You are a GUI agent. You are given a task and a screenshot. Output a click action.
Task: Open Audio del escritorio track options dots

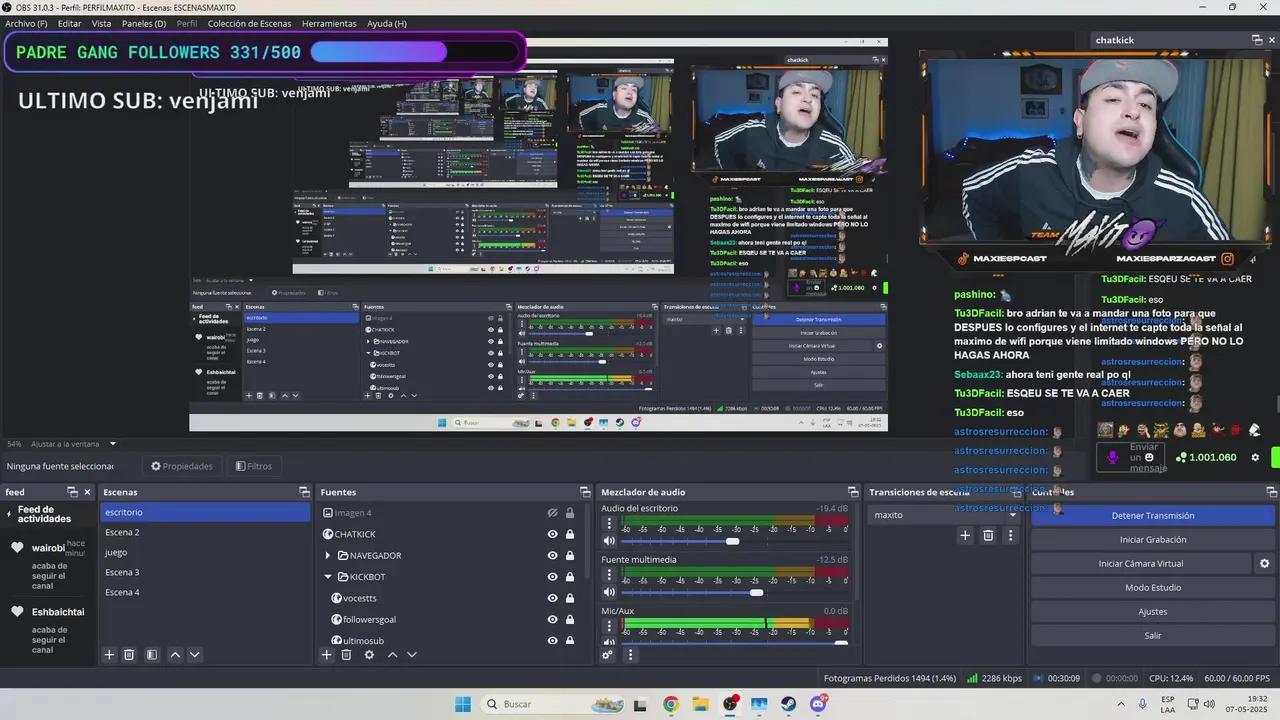609,524
